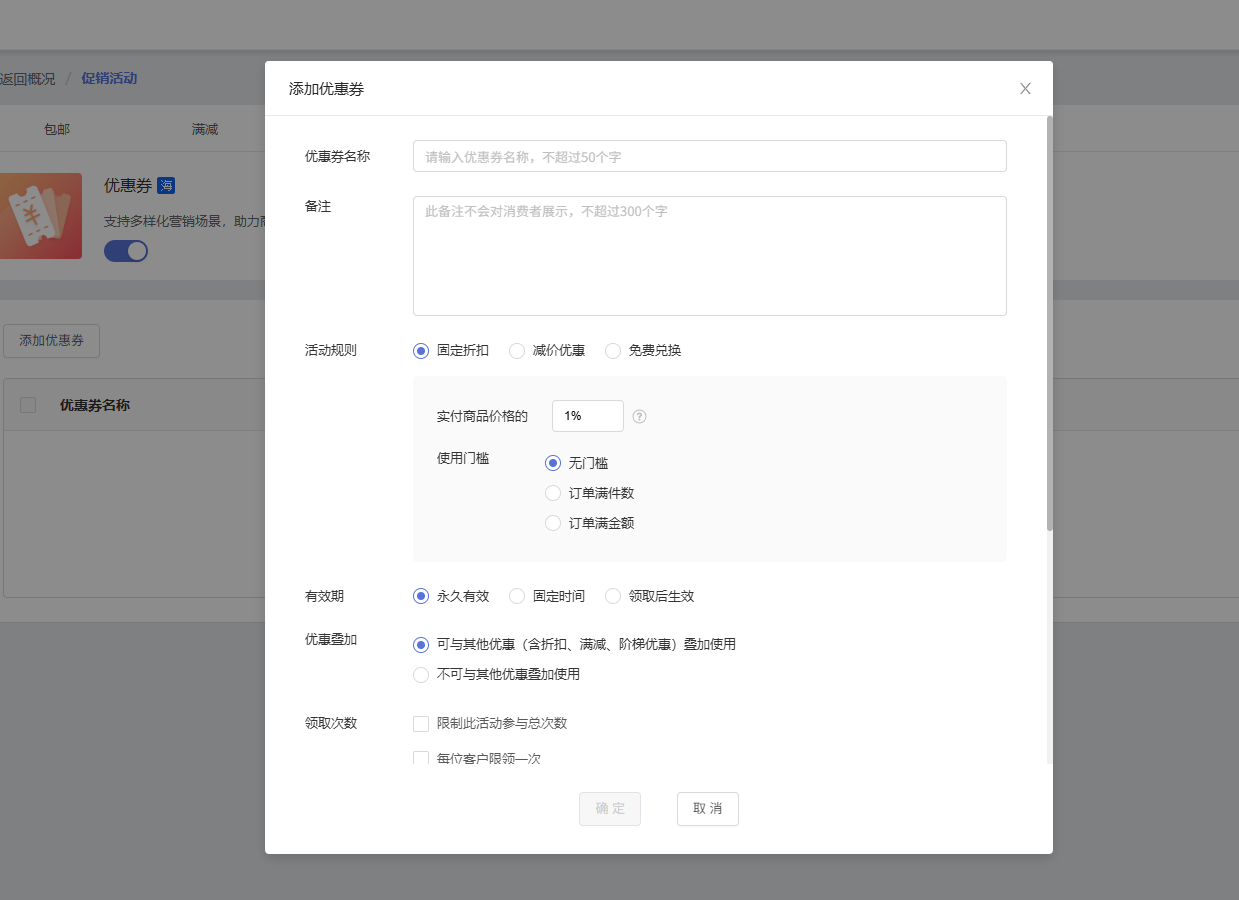Choose 订单满金额 as usage threshold
Screen dimensions: 1239x900
pyautogui.click(x=553, y=523)
